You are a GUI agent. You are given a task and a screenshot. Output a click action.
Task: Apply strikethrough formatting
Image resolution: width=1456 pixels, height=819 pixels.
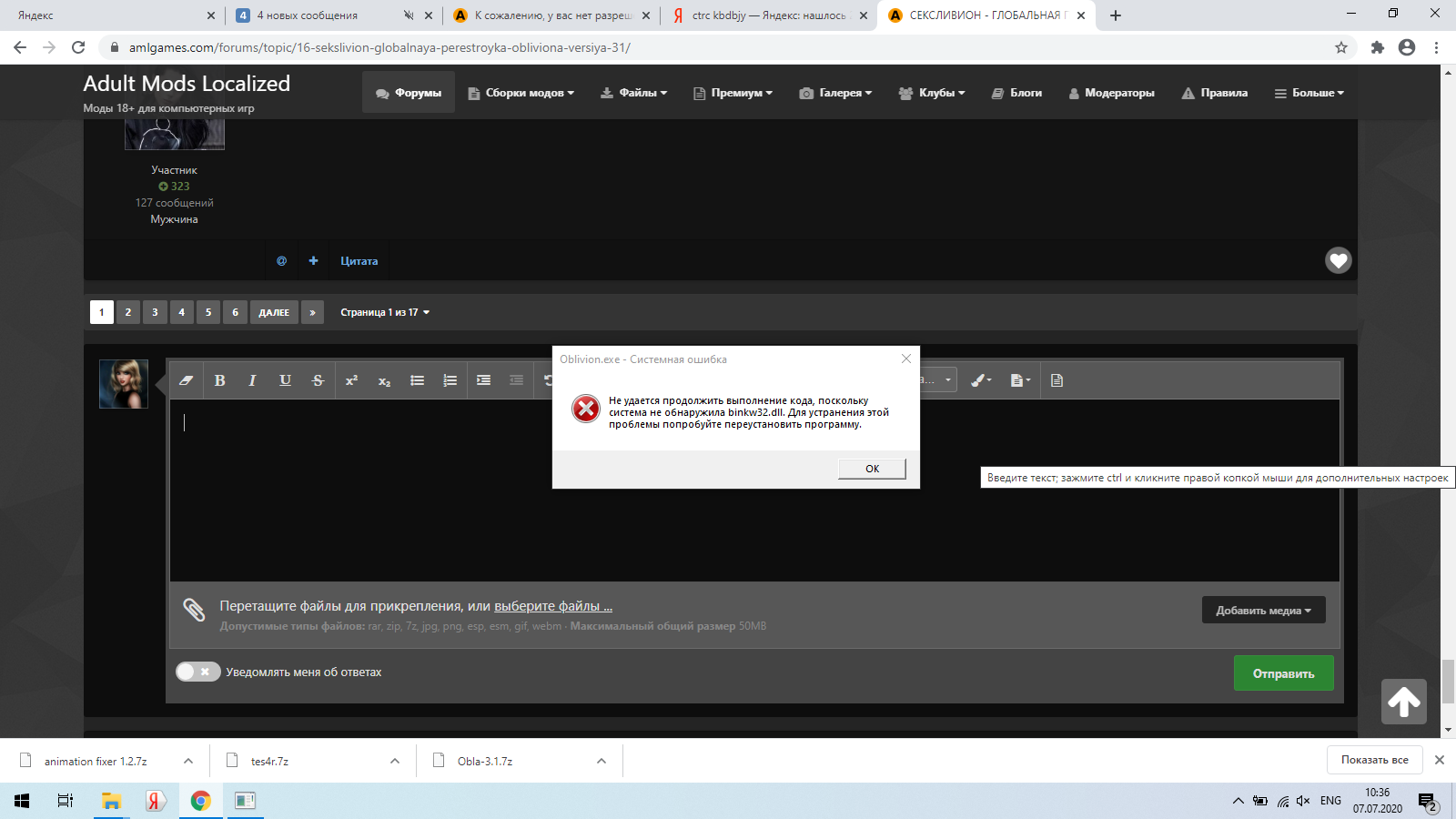[x=318, y=380]
